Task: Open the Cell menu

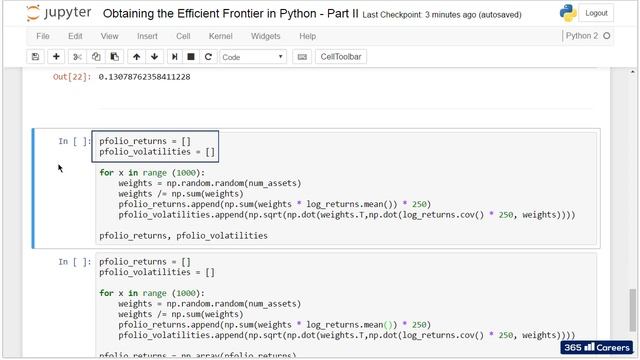Action: pyautogui.click(x=183, y=36)
